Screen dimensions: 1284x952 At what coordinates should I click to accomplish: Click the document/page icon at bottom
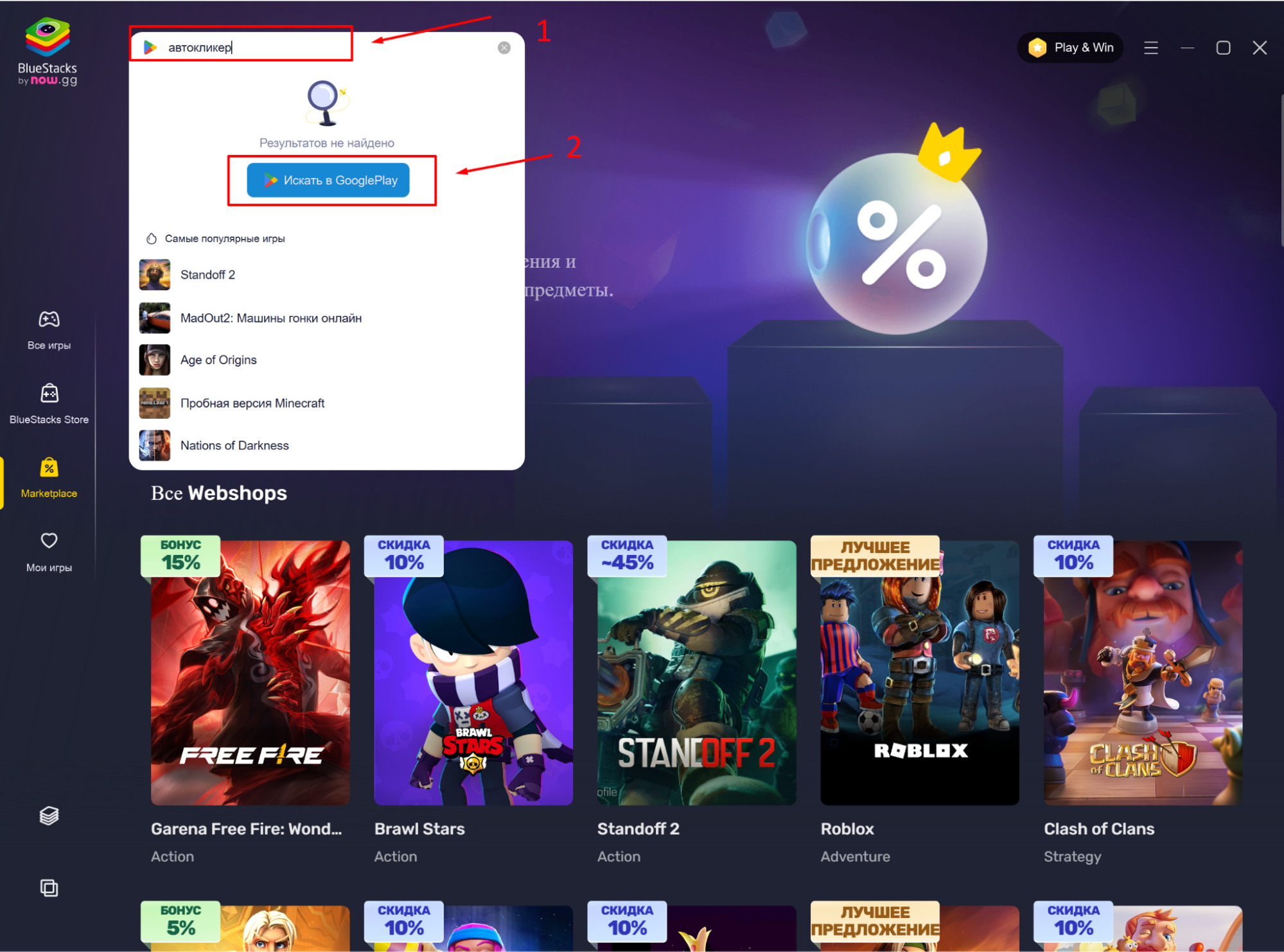(x=49, y=887)
